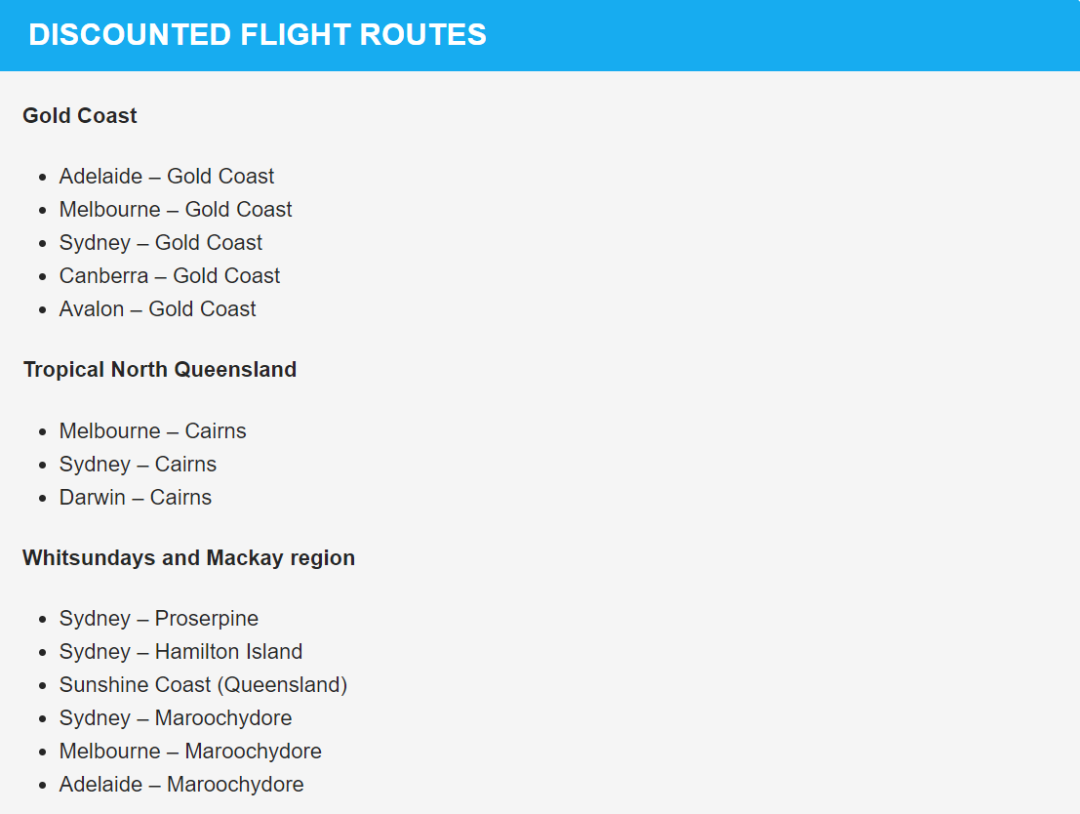Pick the Canberra – Gold Coast route

pyautogui.click(x=169, y=275)
